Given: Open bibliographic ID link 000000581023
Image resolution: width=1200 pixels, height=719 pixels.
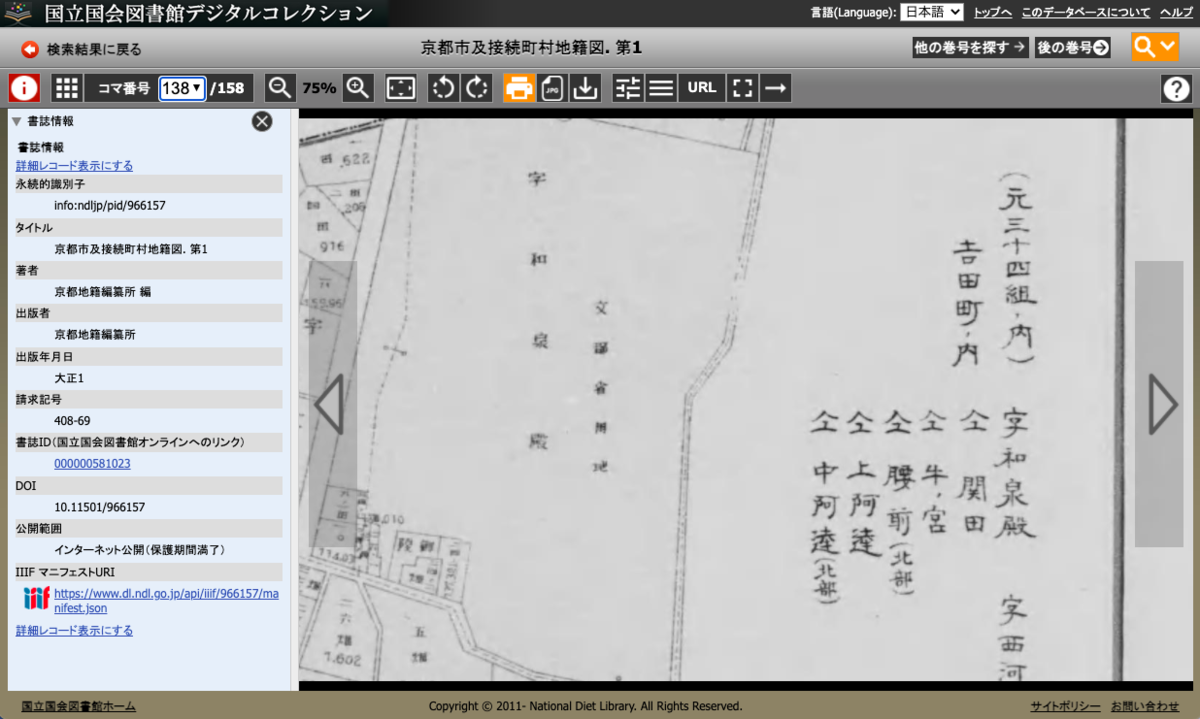Looking at the screenshot, I should 92,464.
